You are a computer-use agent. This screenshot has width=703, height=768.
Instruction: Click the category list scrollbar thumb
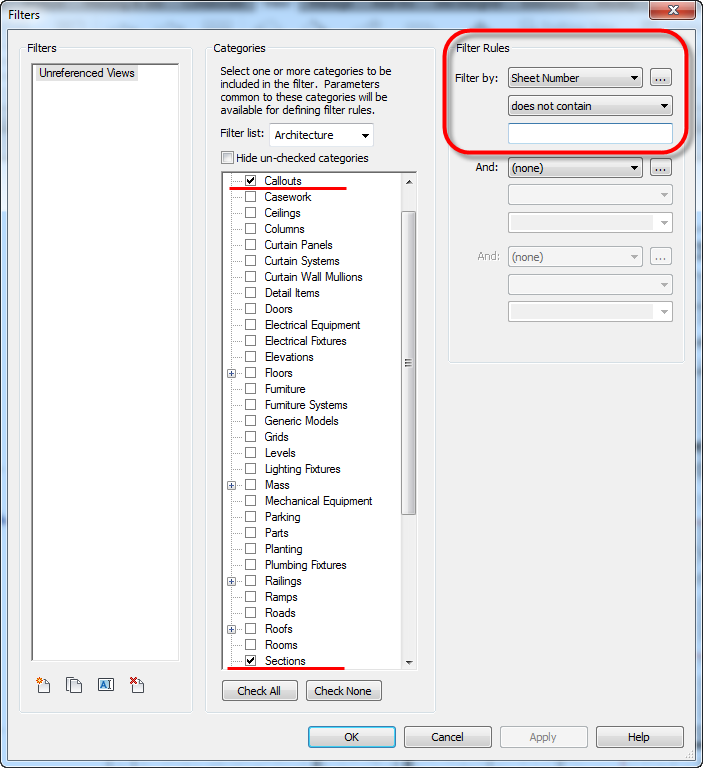point(408,362)
